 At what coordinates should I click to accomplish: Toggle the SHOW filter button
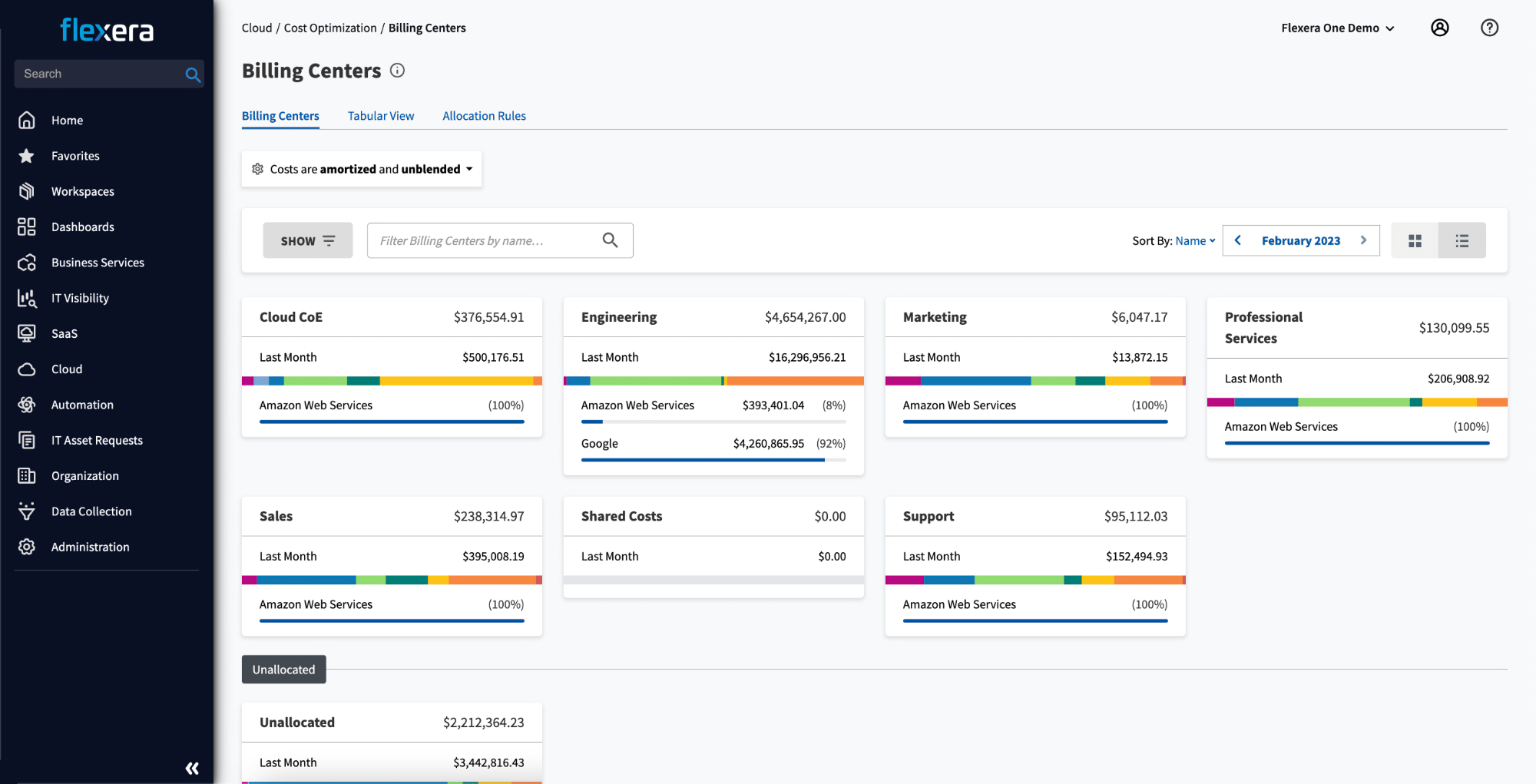pos(307,241)
